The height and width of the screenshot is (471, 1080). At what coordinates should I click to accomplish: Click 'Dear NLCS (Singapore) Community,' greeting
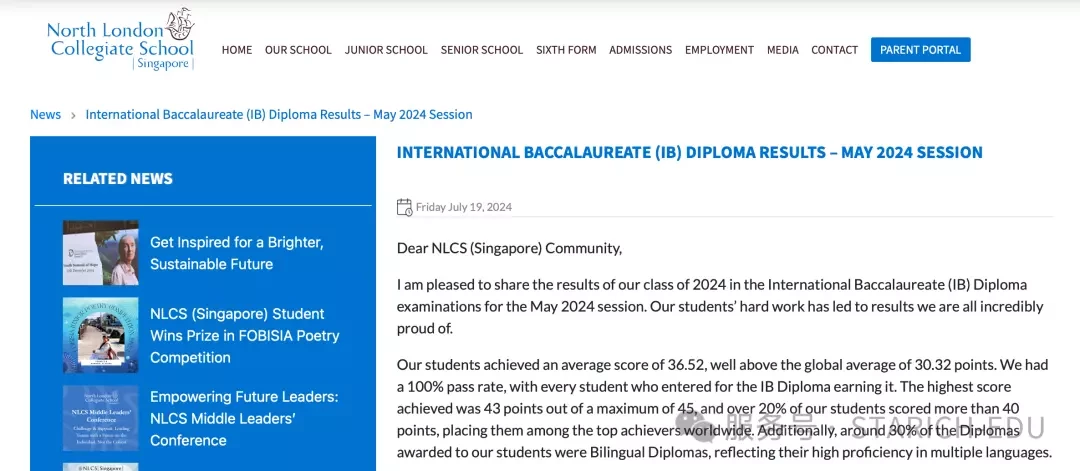coord(509,248)
